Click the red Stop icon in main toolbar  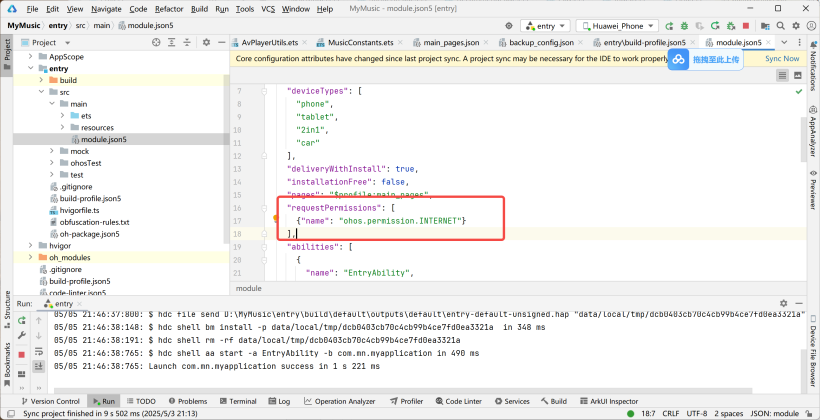click(746, 26)
